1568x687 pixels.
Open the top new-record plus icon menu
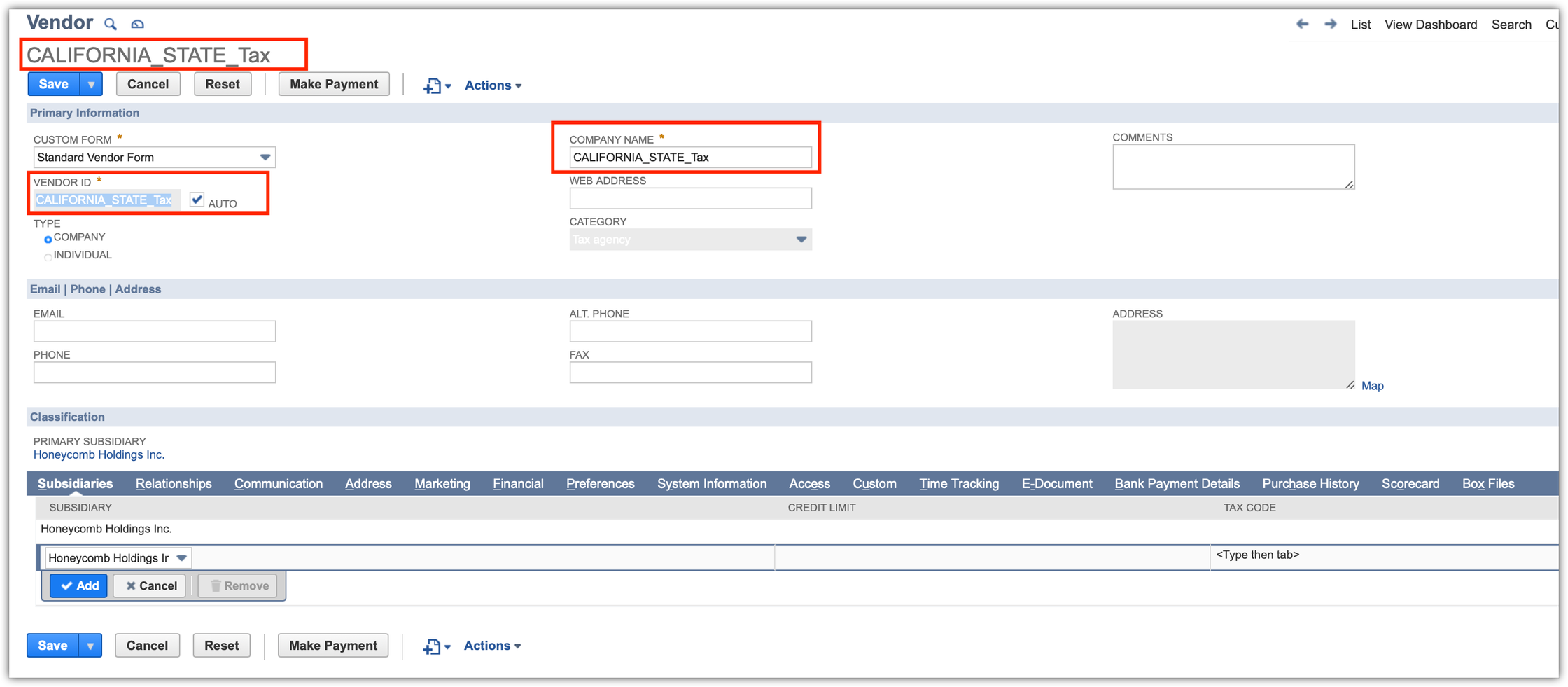click(437, 85)
